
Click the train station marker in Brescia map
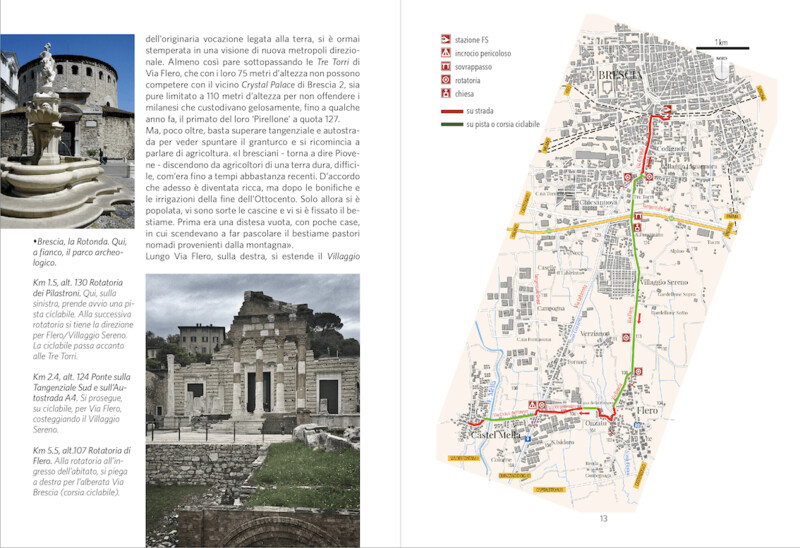(667, 109)
